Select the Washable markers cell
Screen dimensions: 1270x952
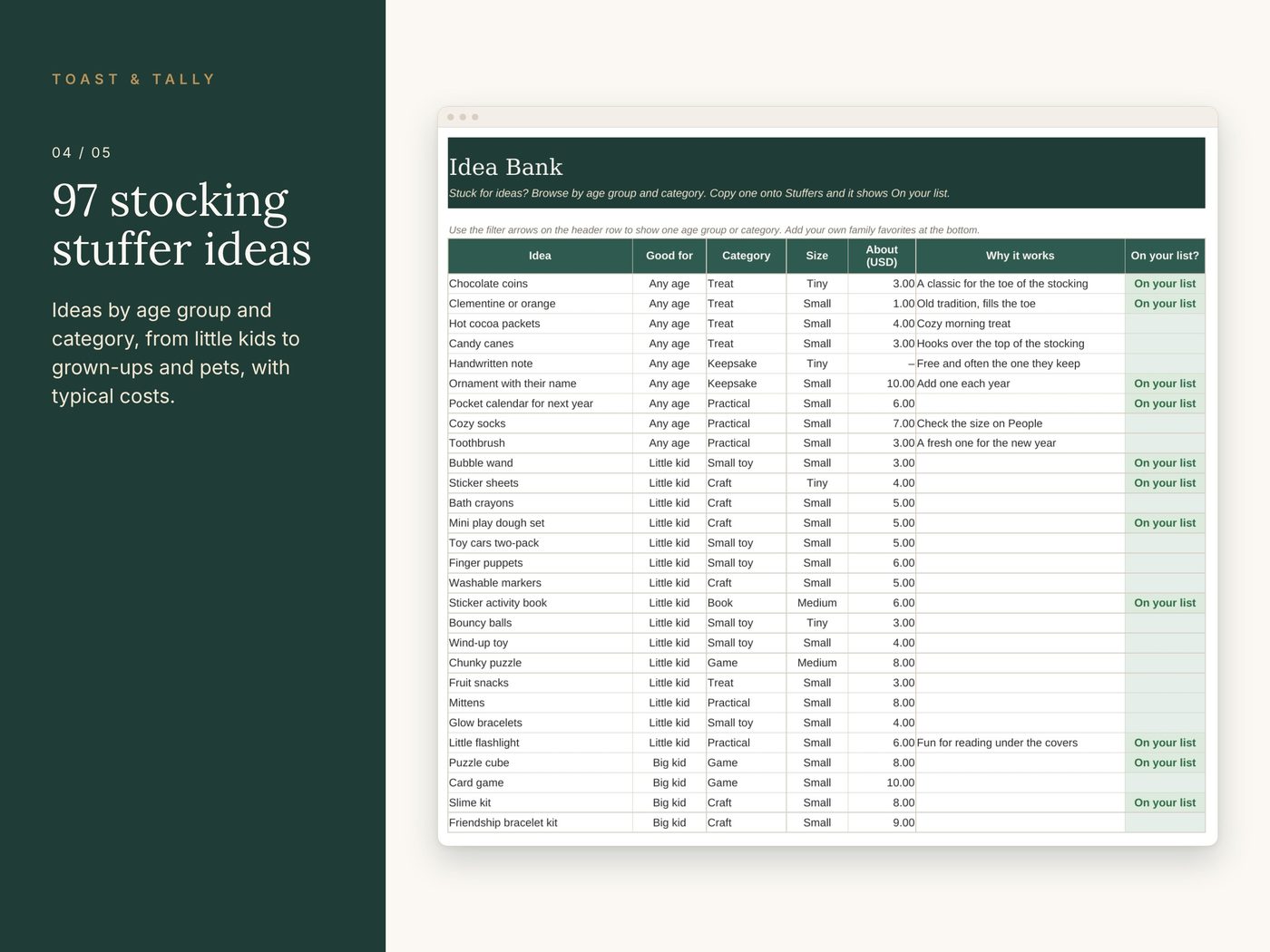(540, 583)
